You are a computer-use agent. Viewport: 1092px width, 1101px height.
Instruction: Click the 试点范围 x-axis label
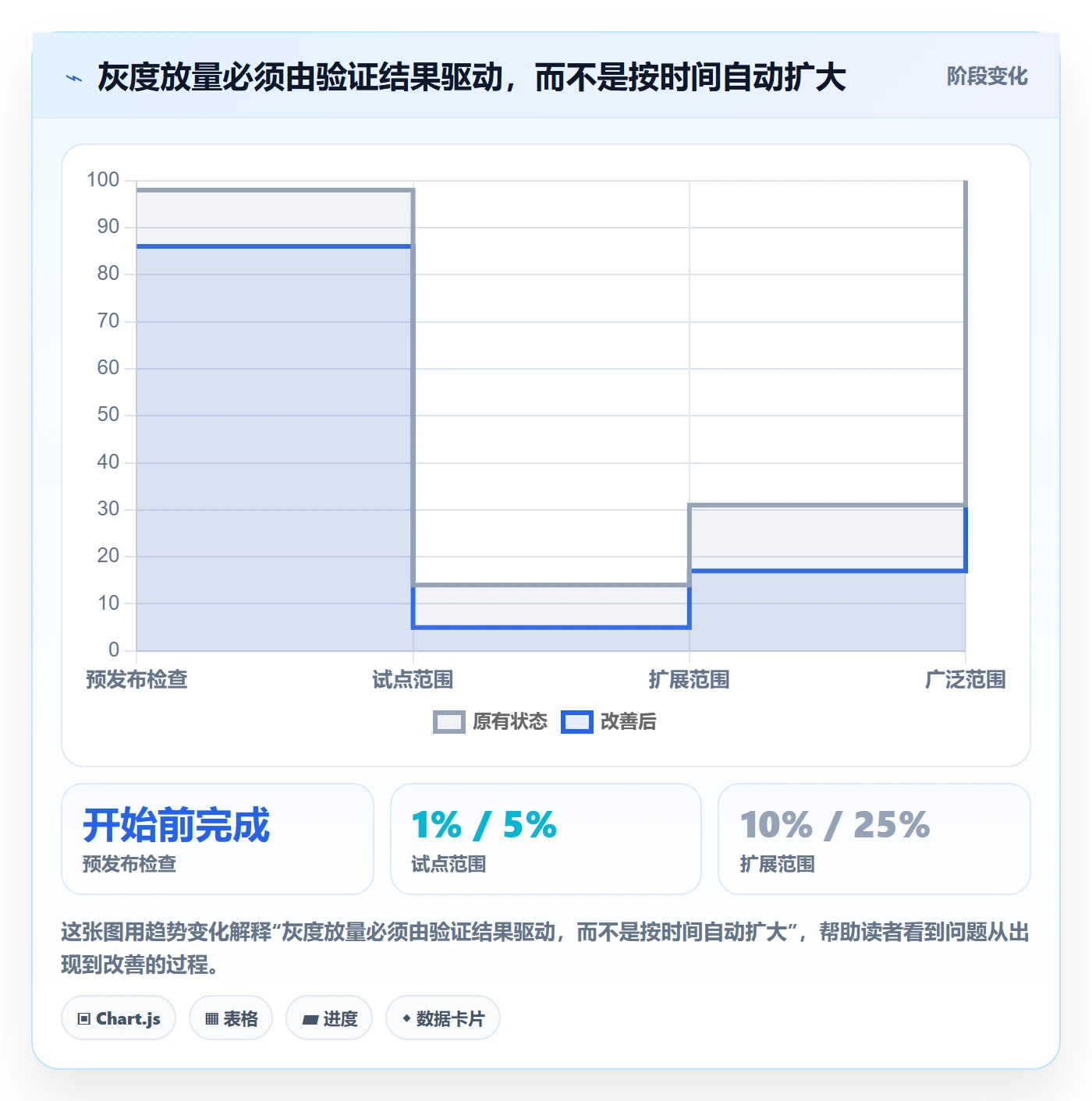413,679
